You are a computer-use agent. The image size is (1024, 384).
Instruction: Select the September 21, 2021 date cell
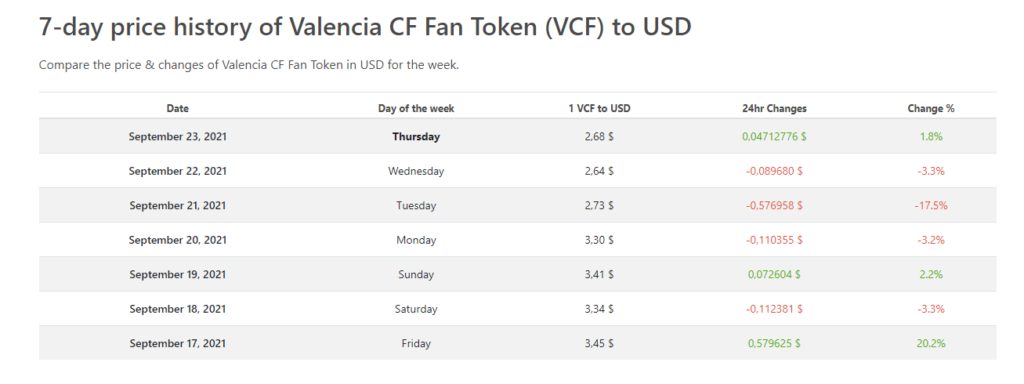(x=178, y=206)
